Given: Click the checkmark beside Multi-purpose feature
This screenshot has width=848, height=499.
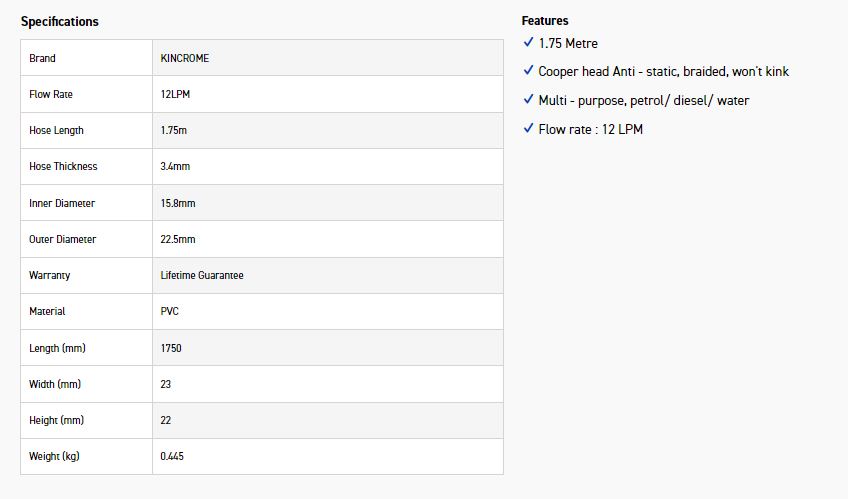Looking at the screenshot, I should coord(528,100).
